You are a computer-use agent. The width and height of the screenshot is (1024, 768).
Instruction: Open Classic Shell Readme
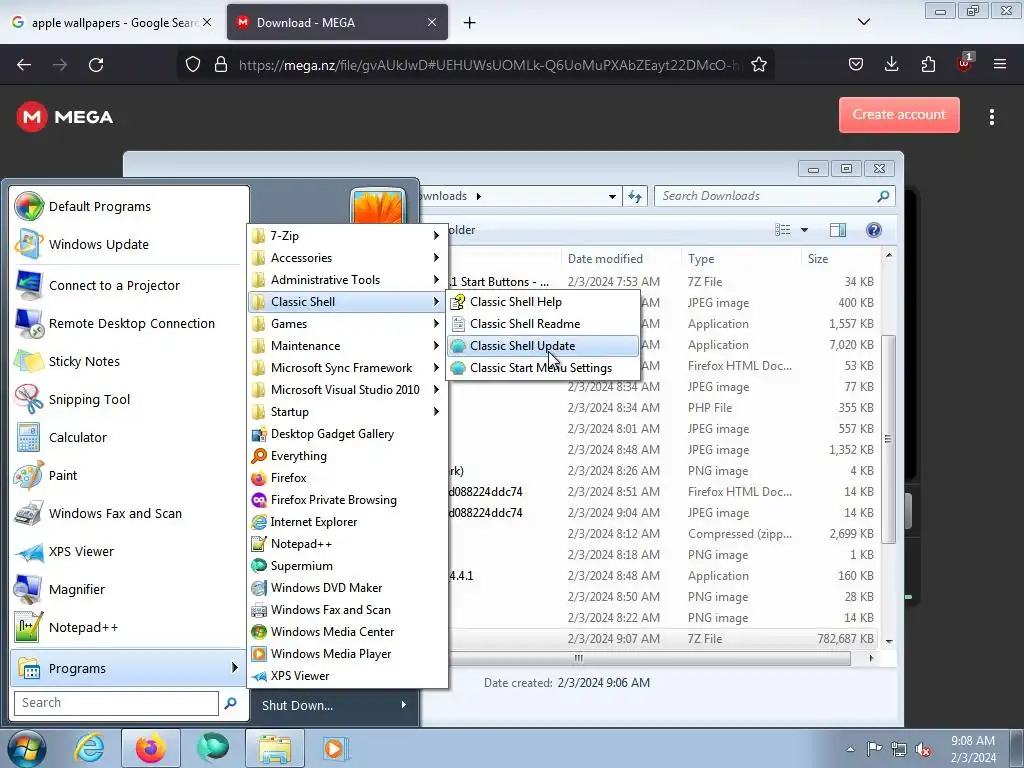(543, 324)
